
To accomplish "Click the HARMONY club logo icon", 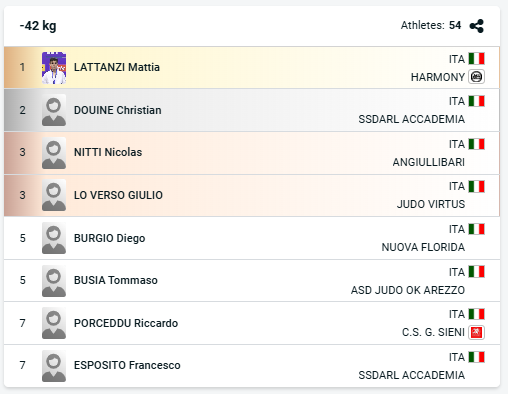I will click(x=476, y=77).
